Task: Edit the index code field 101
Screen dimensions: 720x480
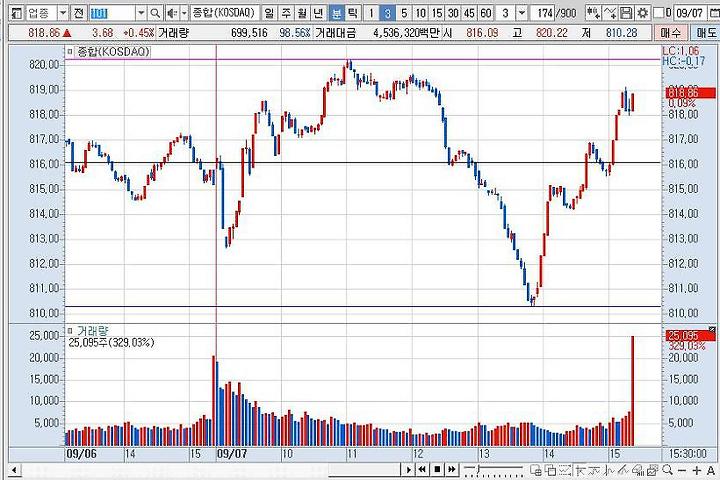Action: tap(112, 13)
